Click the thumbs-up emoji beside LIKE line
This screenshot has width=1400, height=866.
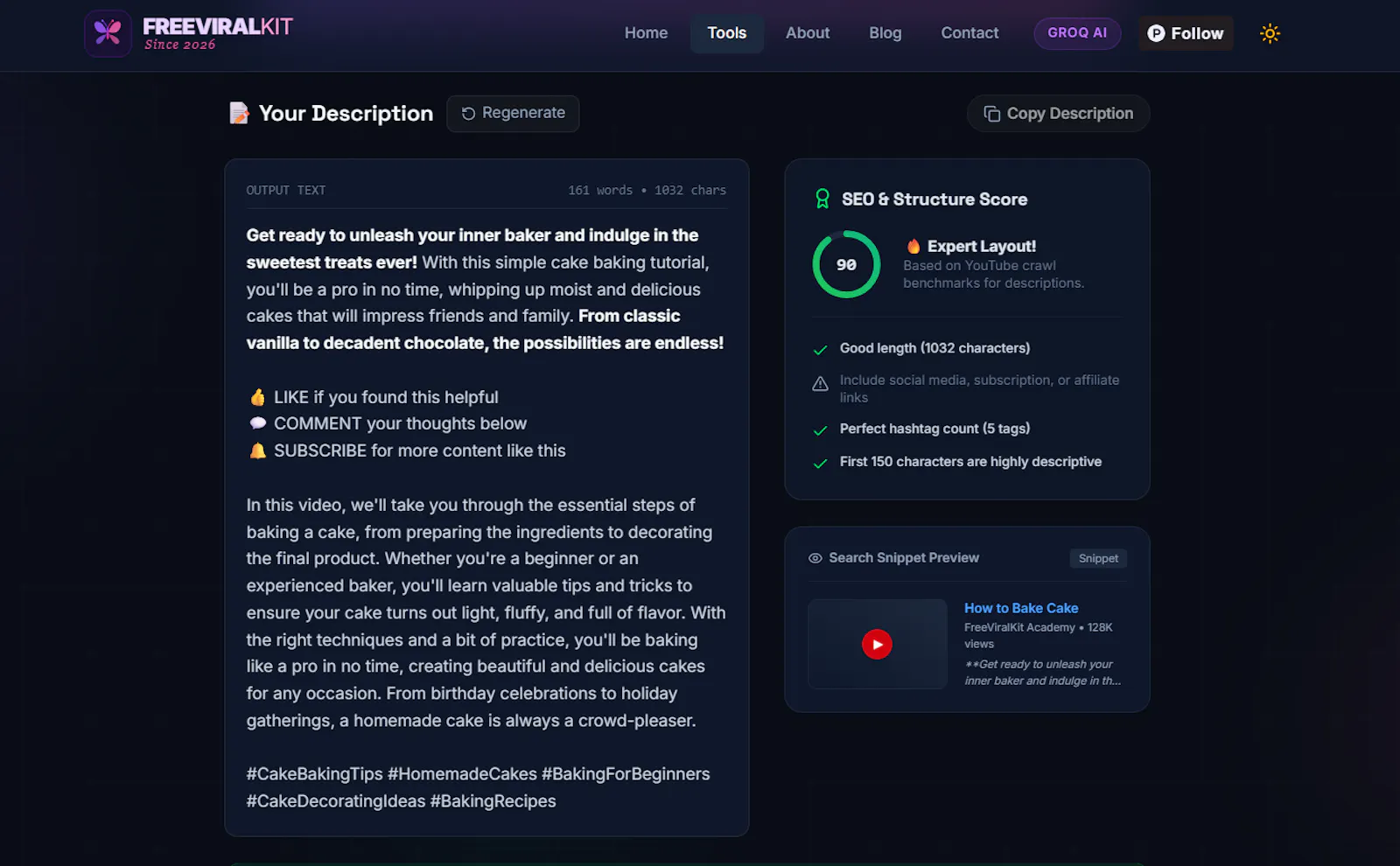(x=257, y=397)
